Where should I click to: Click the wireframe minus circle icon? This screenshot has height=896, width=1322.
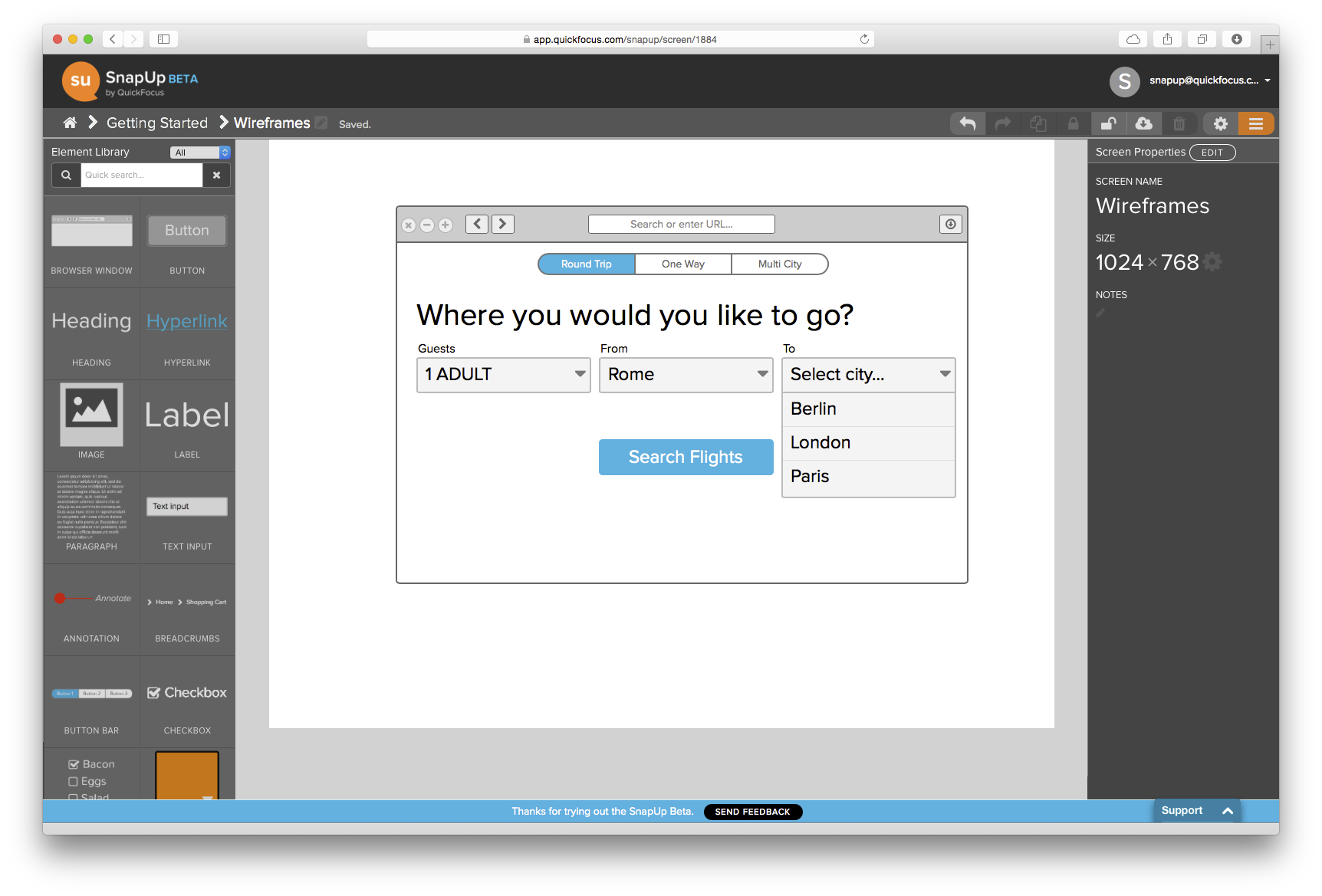pyautogui.click(x=427, y=225)
